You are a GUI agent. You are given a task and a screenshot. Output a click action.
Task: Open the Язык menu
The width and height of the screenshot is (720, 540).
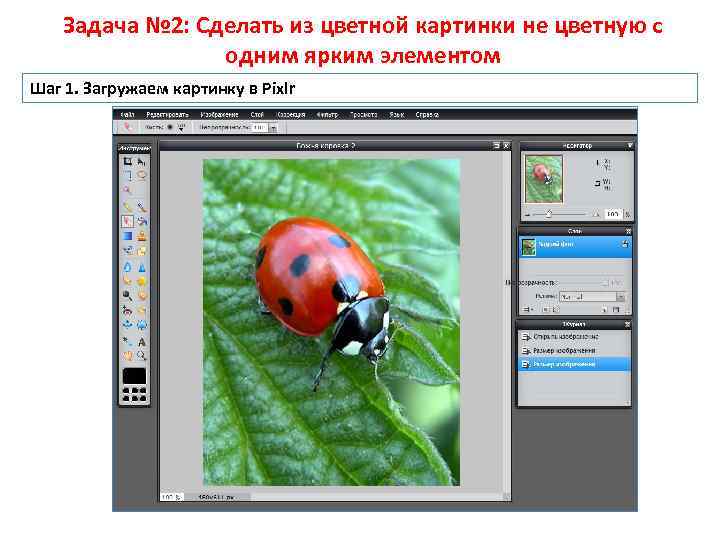(x=397, y=114)
